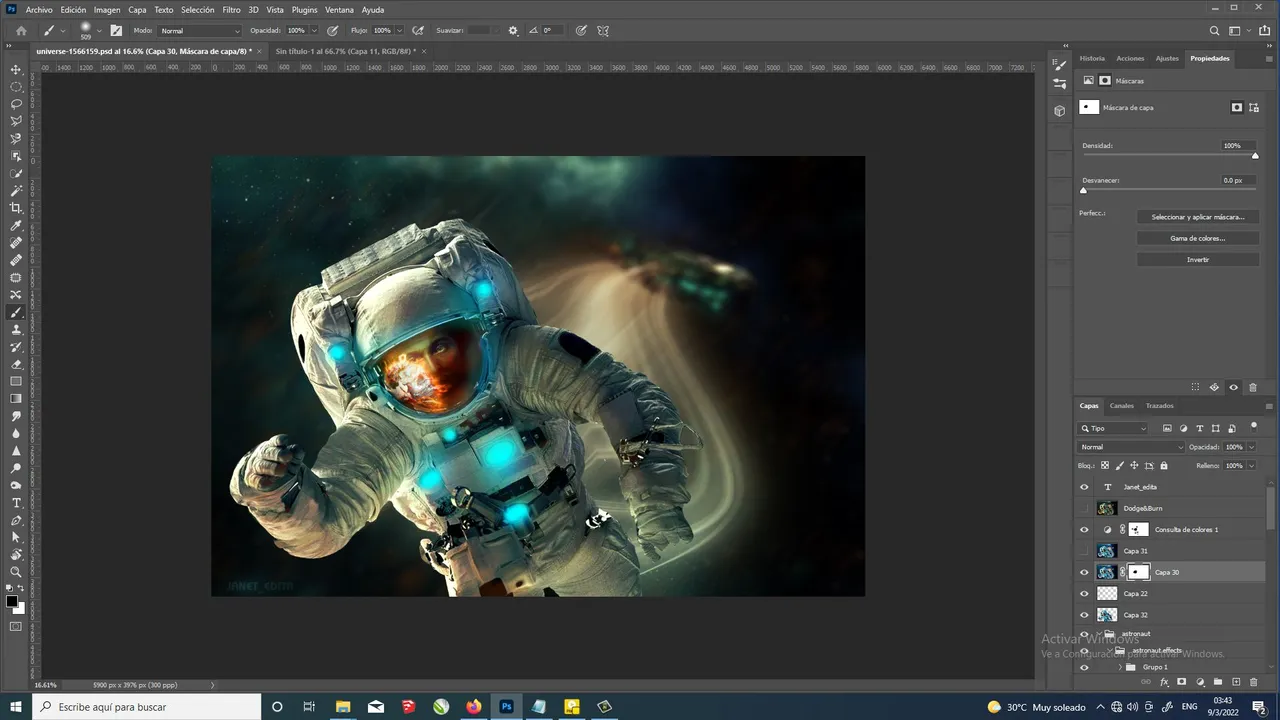Delete mask trash icon in Properties panel

[x=1253, y=387]
